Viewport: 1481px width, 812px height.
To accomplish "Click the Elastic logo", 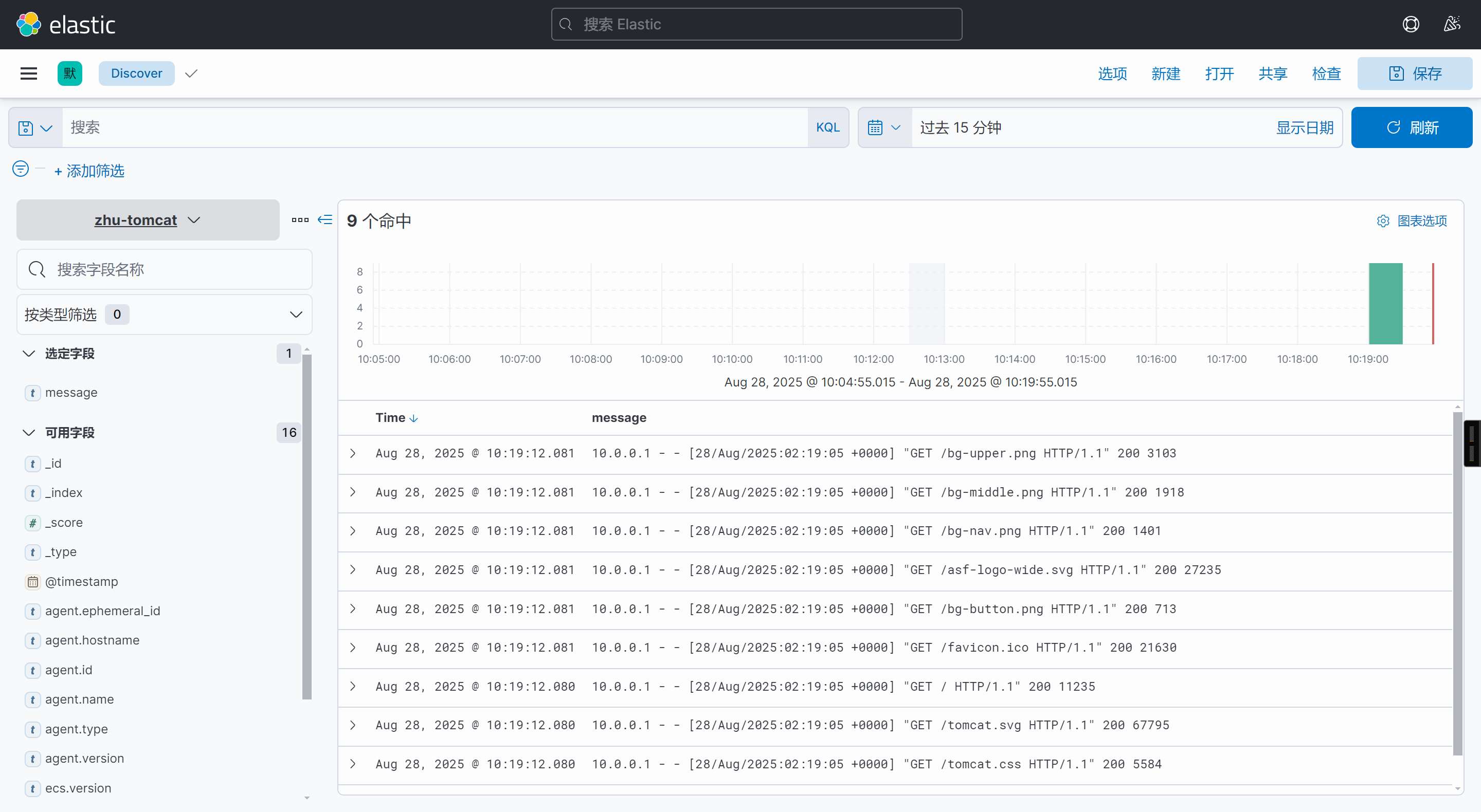I will click(x=65, y=24).
